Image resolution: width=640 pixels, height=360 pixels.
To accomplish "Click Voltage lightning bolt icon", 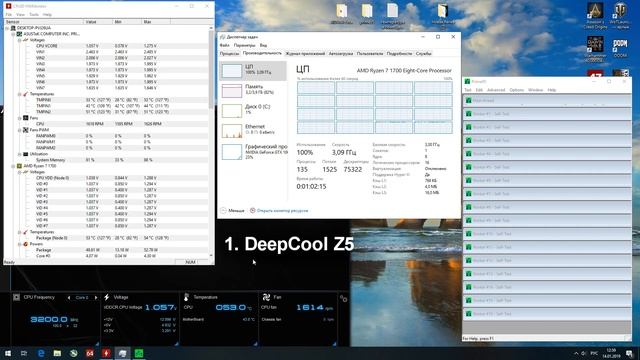I will (107, 297).
